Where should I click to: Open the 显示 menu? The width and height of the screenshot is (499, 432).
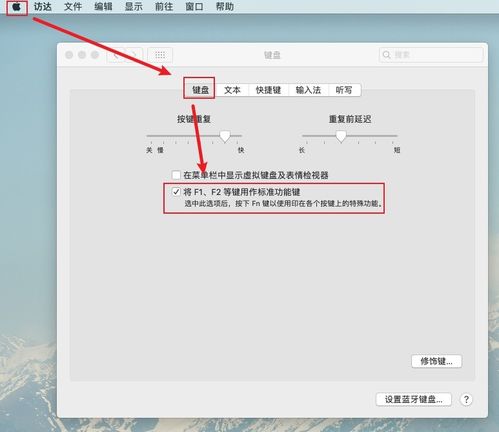pyautogui.click(x=134, y=7)
